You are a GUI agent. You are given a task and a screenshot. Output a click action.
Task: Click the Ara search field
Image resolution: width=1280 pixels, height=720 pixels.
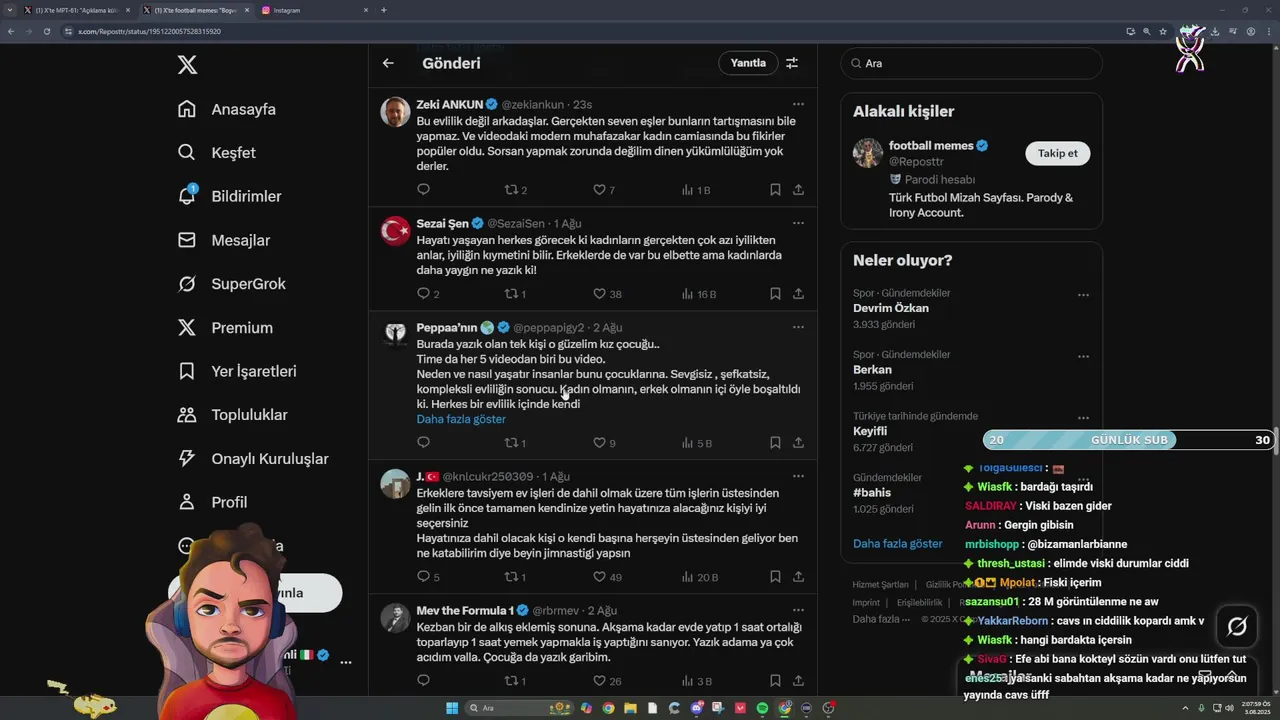click(971, 63)
